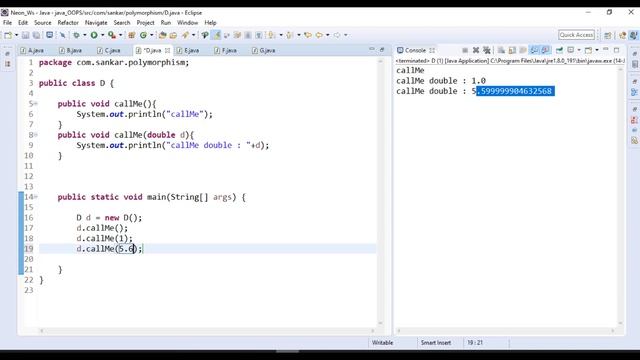Toggle Word Wrap in the Console

(x=523, y=50)
